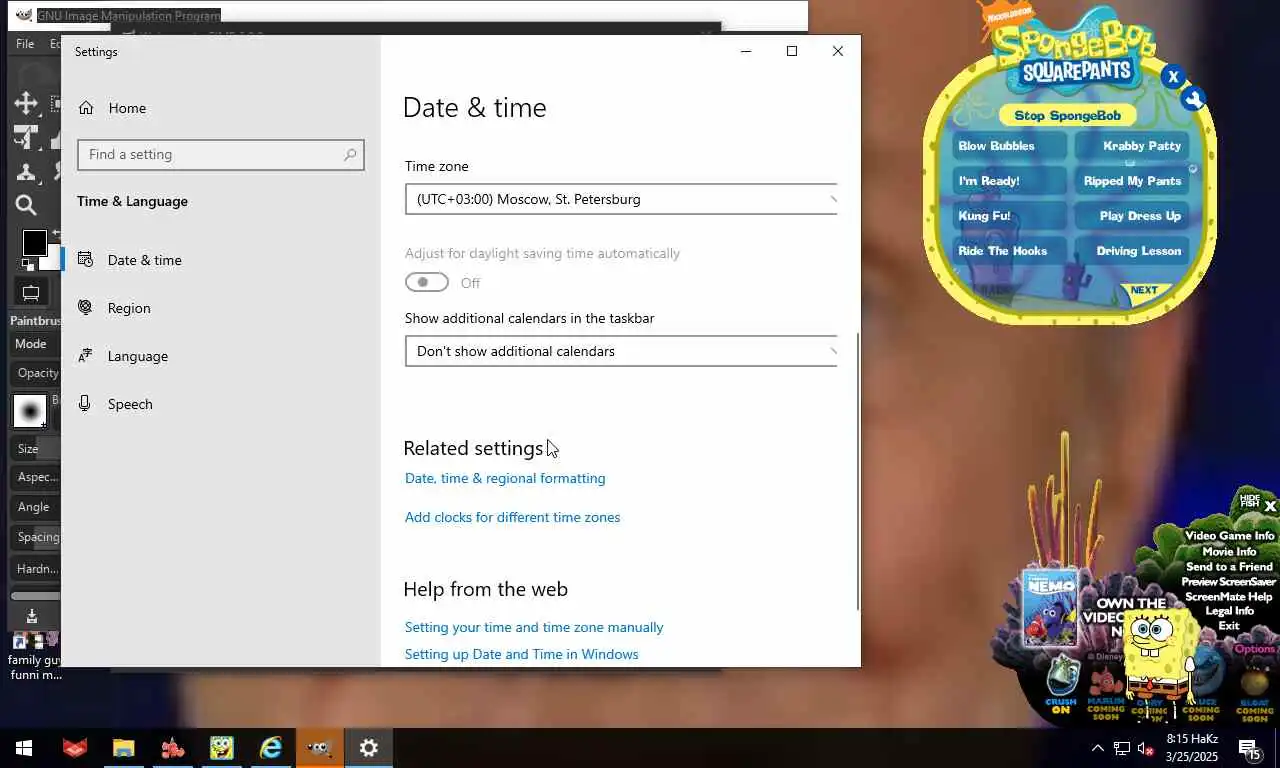Open SpongeBob wrench settings icon

1194,98
